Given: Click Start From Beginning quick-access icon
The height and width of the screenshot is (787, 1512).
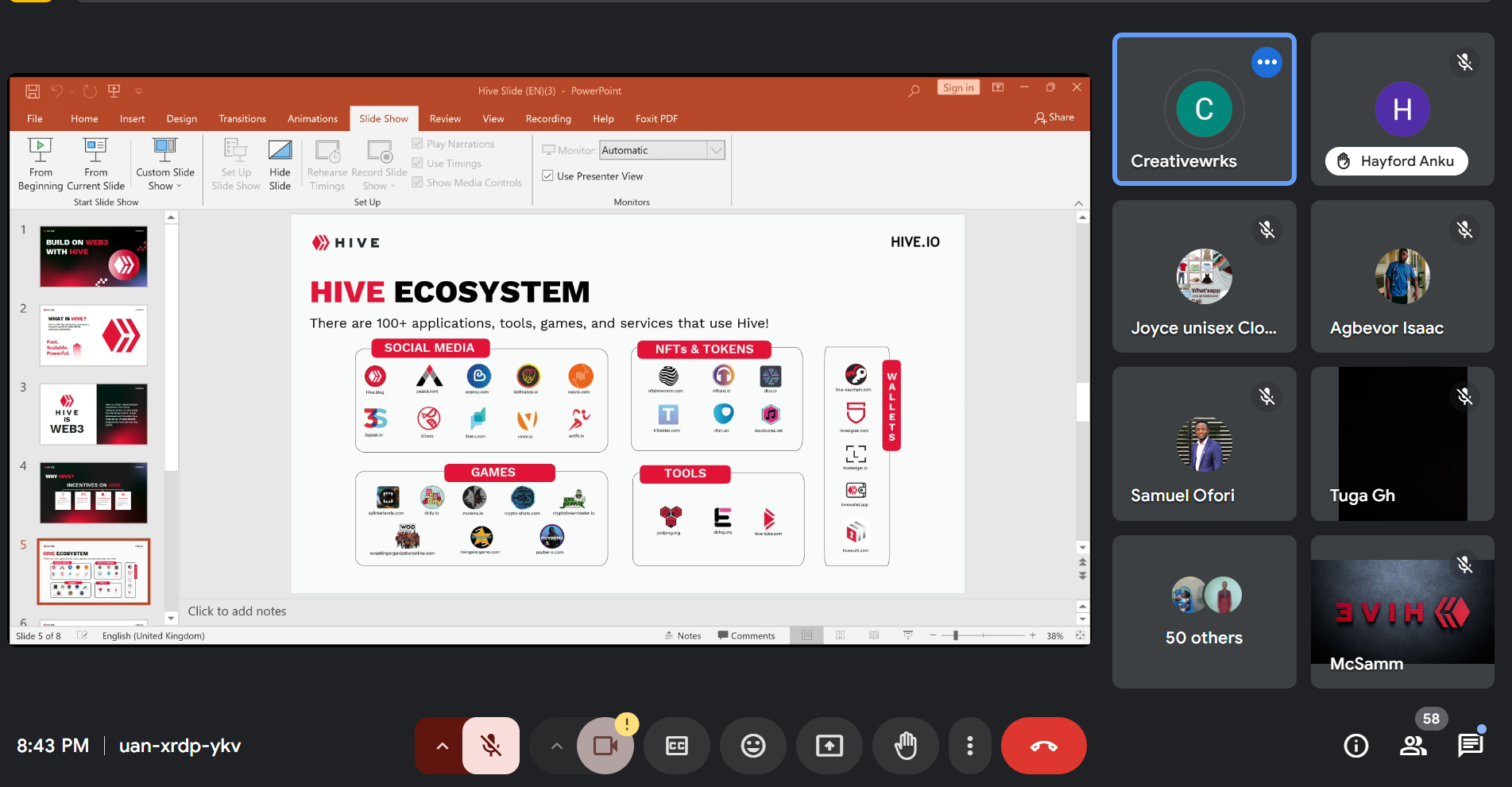Looking at the screenshot, I should [x=114, y=91].
